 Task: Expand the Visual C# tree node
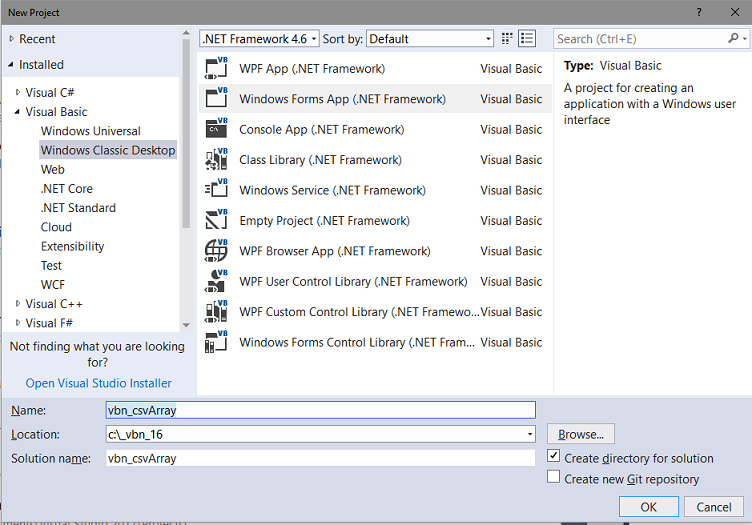click(x=18, y=92)
